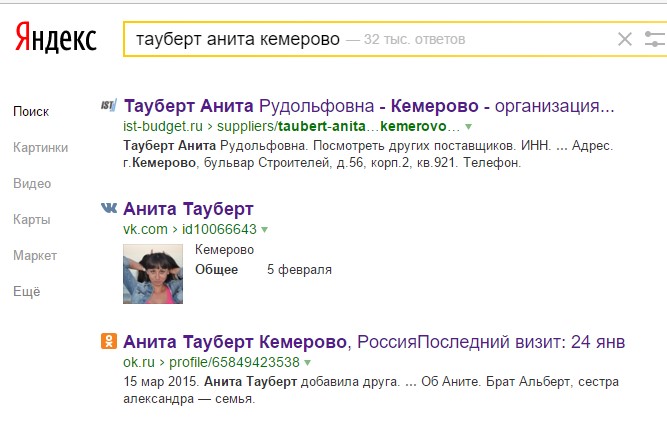Select the Поиск tab
Screen dimensions: 667x421
(31, 112)
